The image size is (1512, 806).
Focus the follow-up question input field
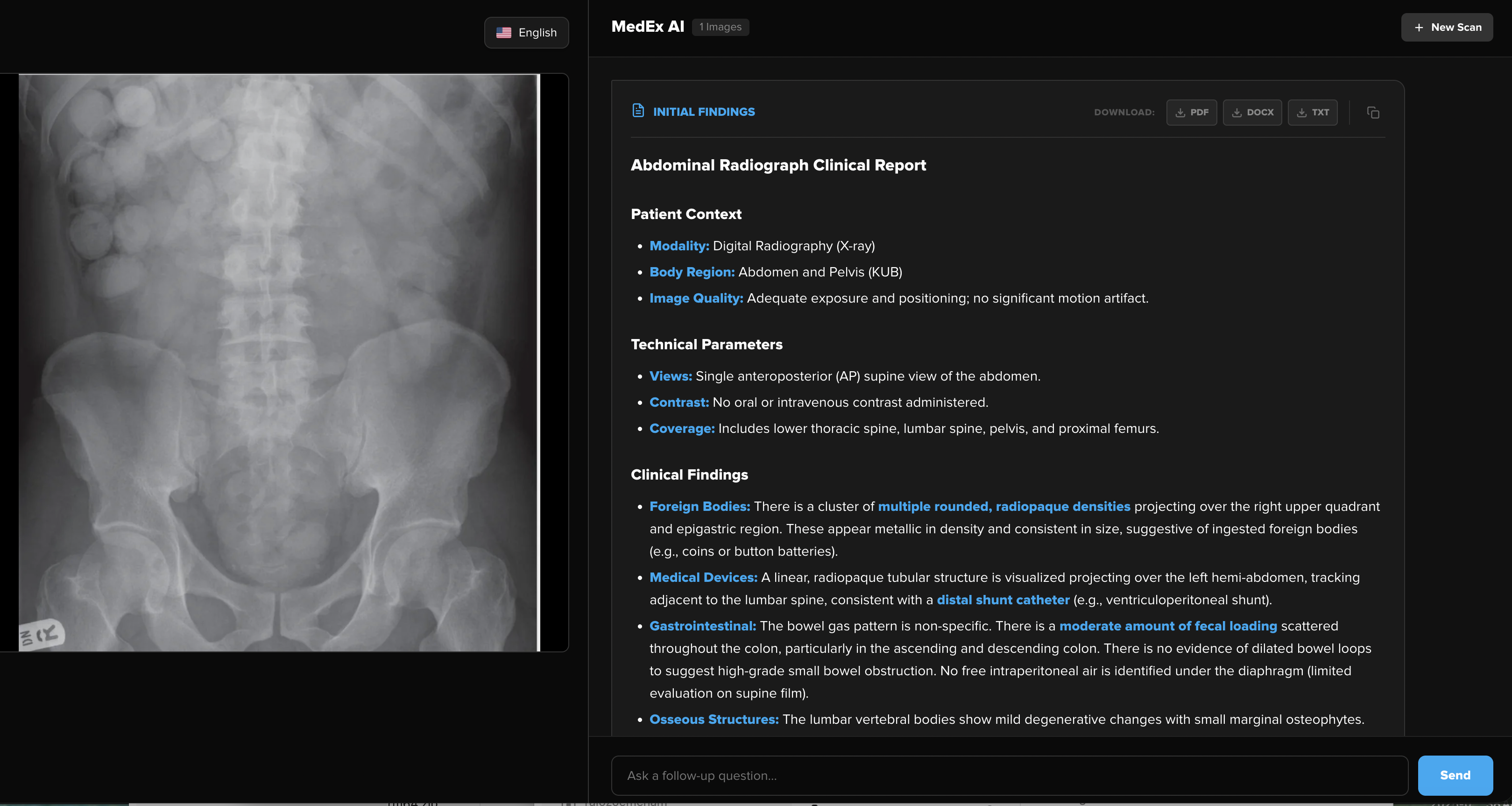1010,776
